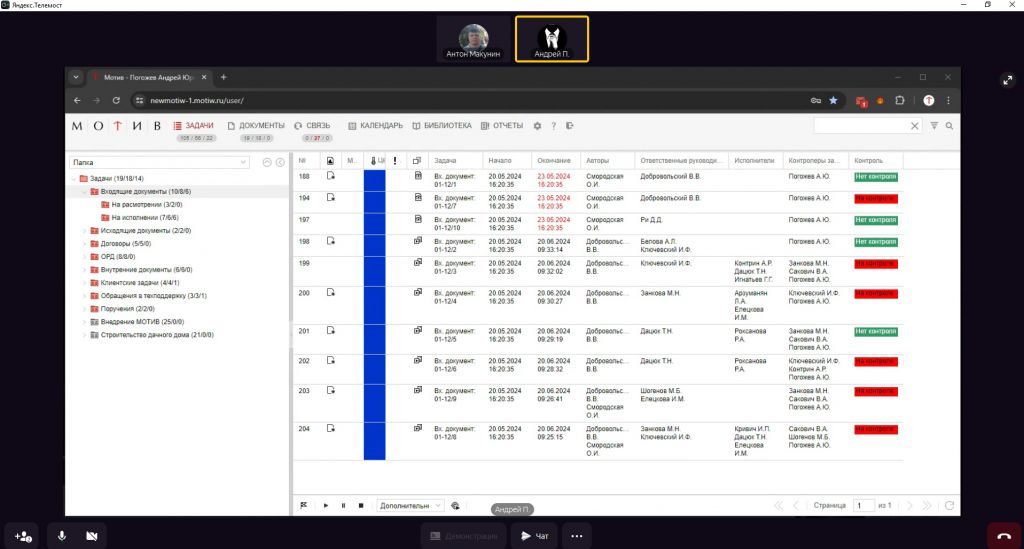Toggle camera in Telemost
The height and width of the screenshot is (549, 1024).
(92, 536)
